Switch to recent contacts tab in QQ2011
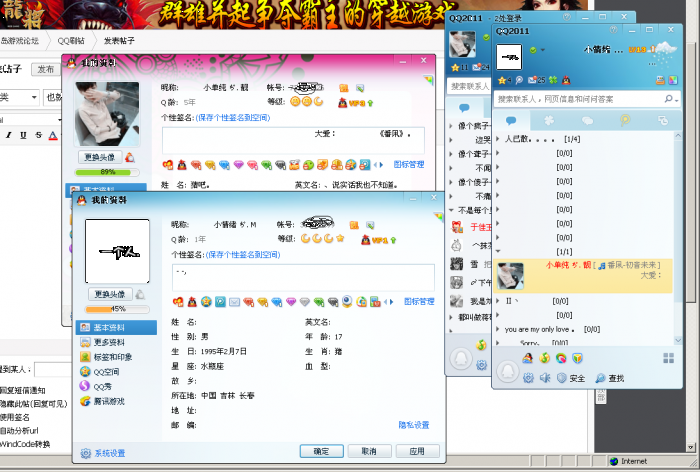The image size is (700, 472). point(663,120)
